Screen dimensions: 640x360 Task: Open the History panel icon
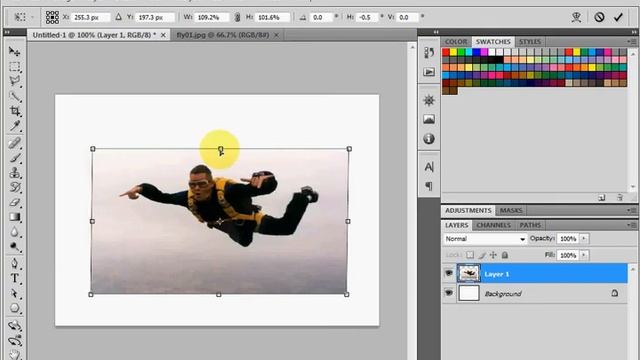tap(429, 53)
